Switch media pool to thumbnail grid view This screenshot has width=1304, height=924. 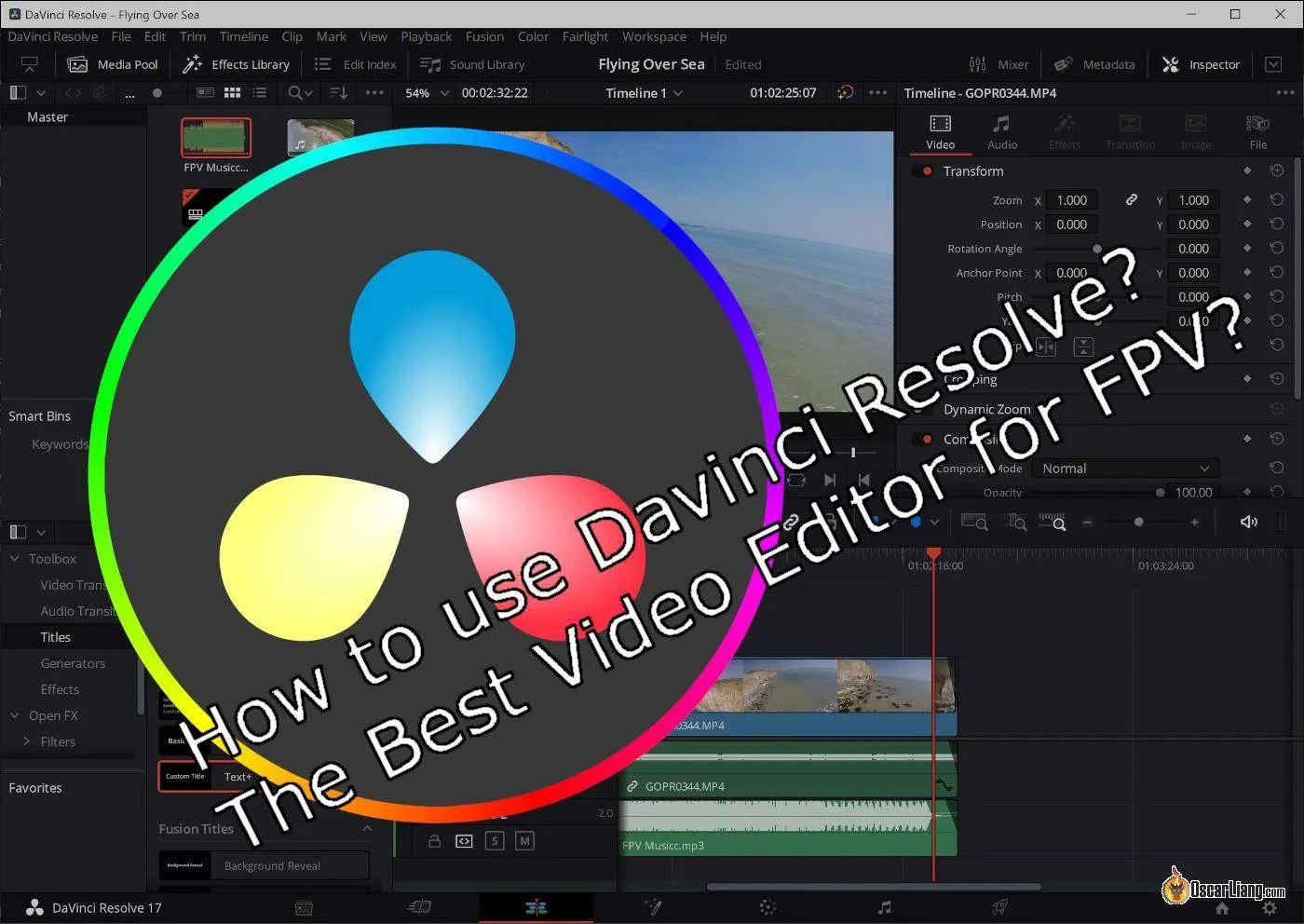pyautogui.click(x=233, y=93)
